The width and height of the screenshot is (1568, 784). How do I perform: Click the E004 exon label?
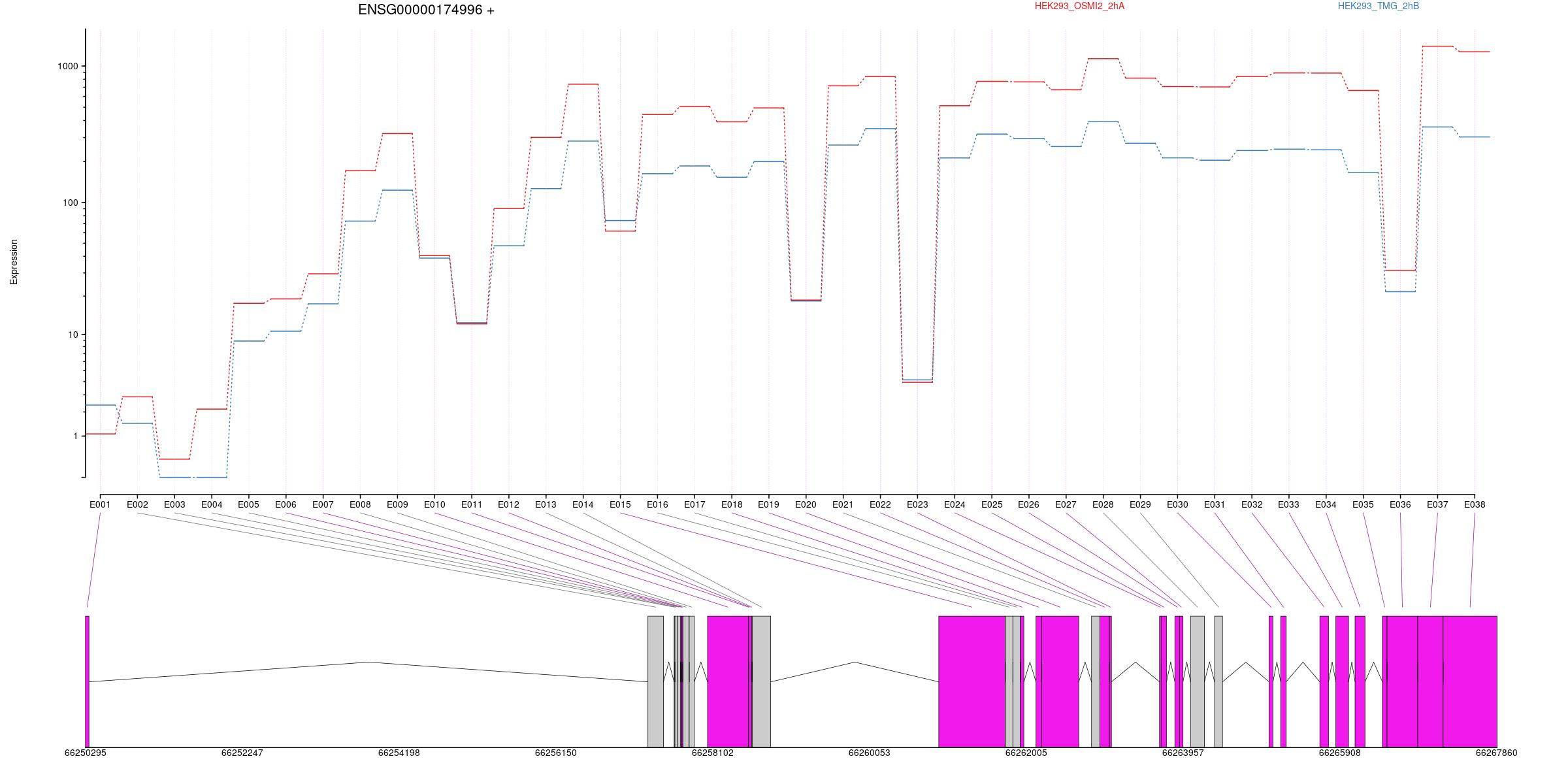(212, 504)
